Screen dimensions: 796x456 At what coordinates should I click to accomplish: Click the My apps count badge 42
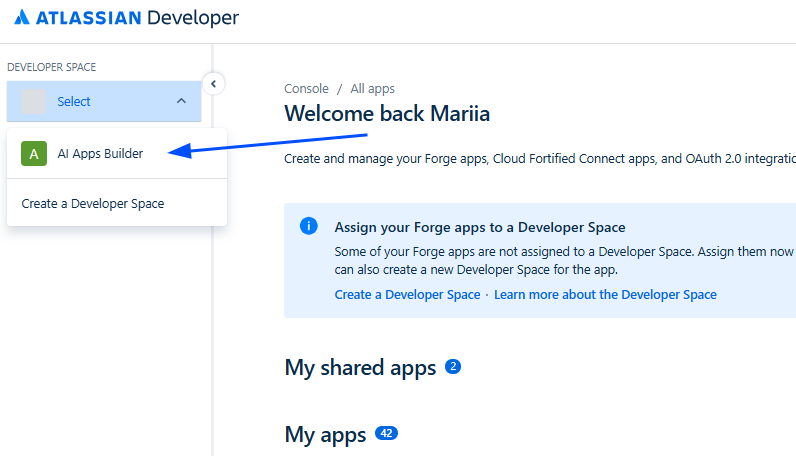(x=386, y=433)
